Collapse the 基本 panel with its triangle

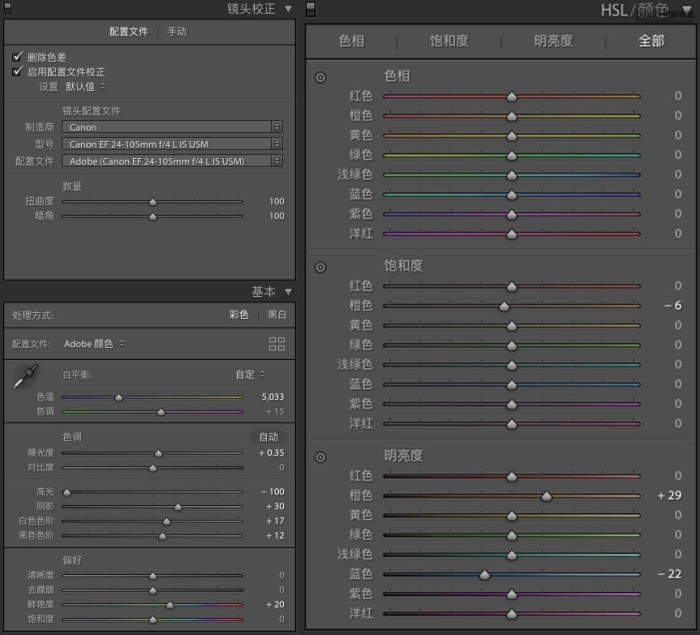pyautogui.click(x=288, y=292)
